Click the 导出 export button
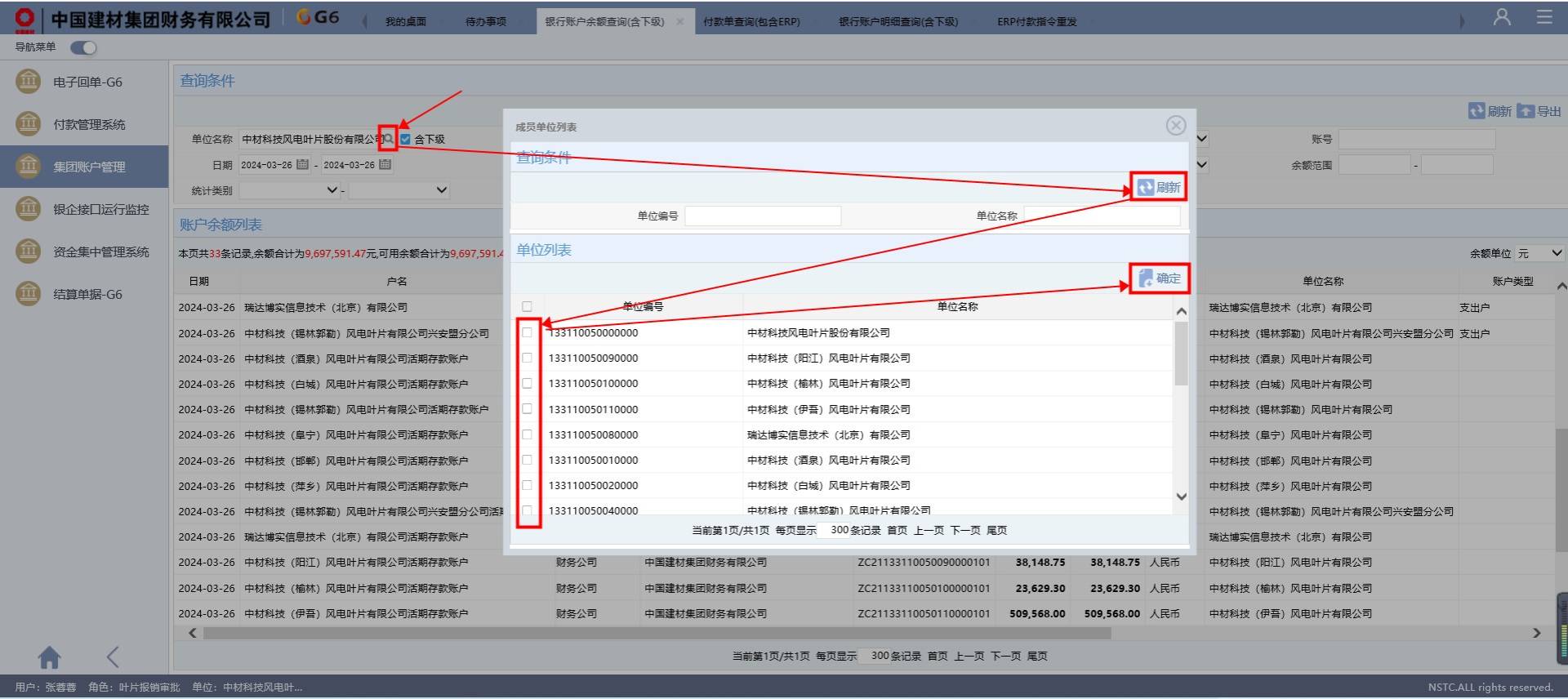1568x699 pixels. coord(1539,111)
